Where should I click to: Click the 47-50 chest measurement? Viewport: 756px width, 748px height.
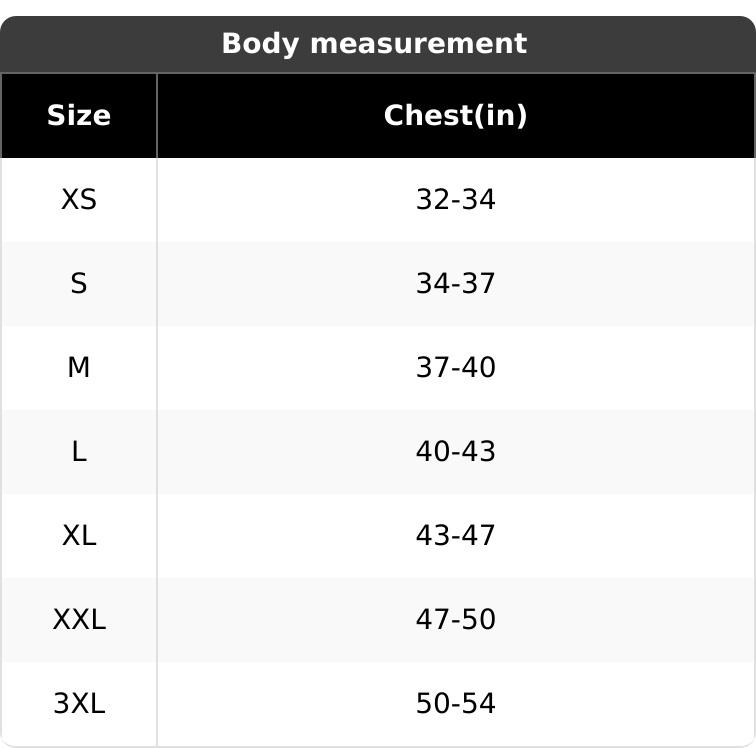tap(455, 620)
